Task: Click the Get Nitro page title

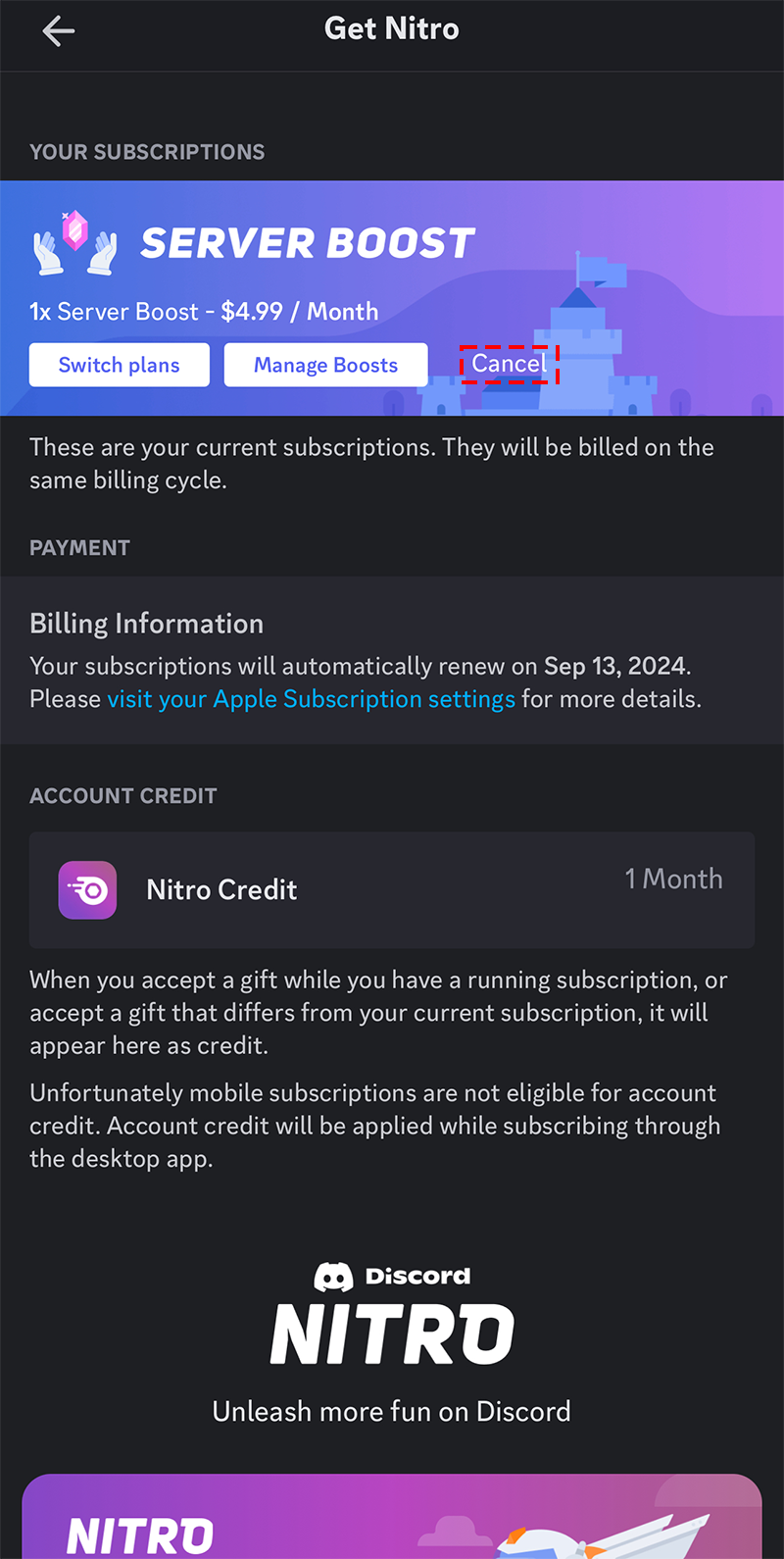Action: coord(392,29)
